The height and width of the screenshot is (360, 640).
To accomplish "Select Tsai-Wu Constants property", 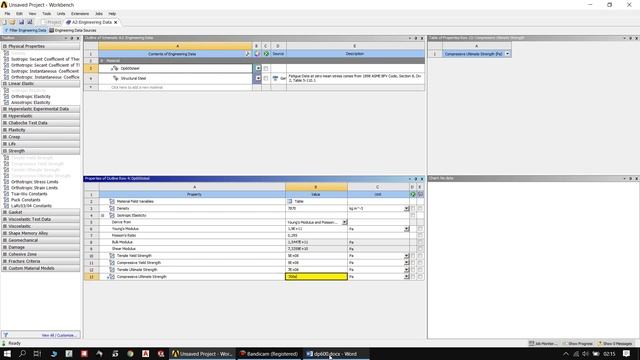I will [29, 194].
